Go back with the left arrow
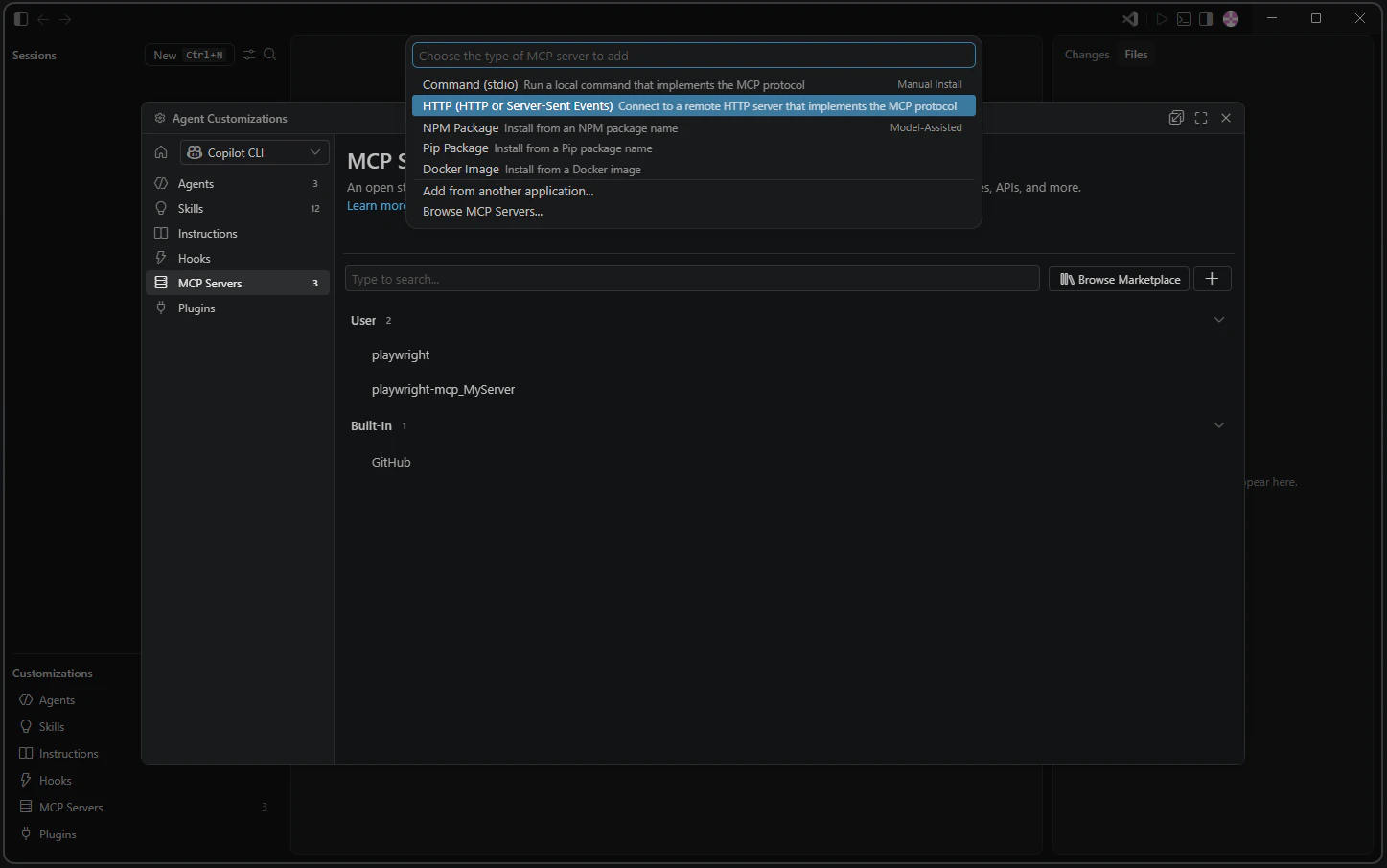The height and width of the screenshot is (868, 1387). (43, 19)
